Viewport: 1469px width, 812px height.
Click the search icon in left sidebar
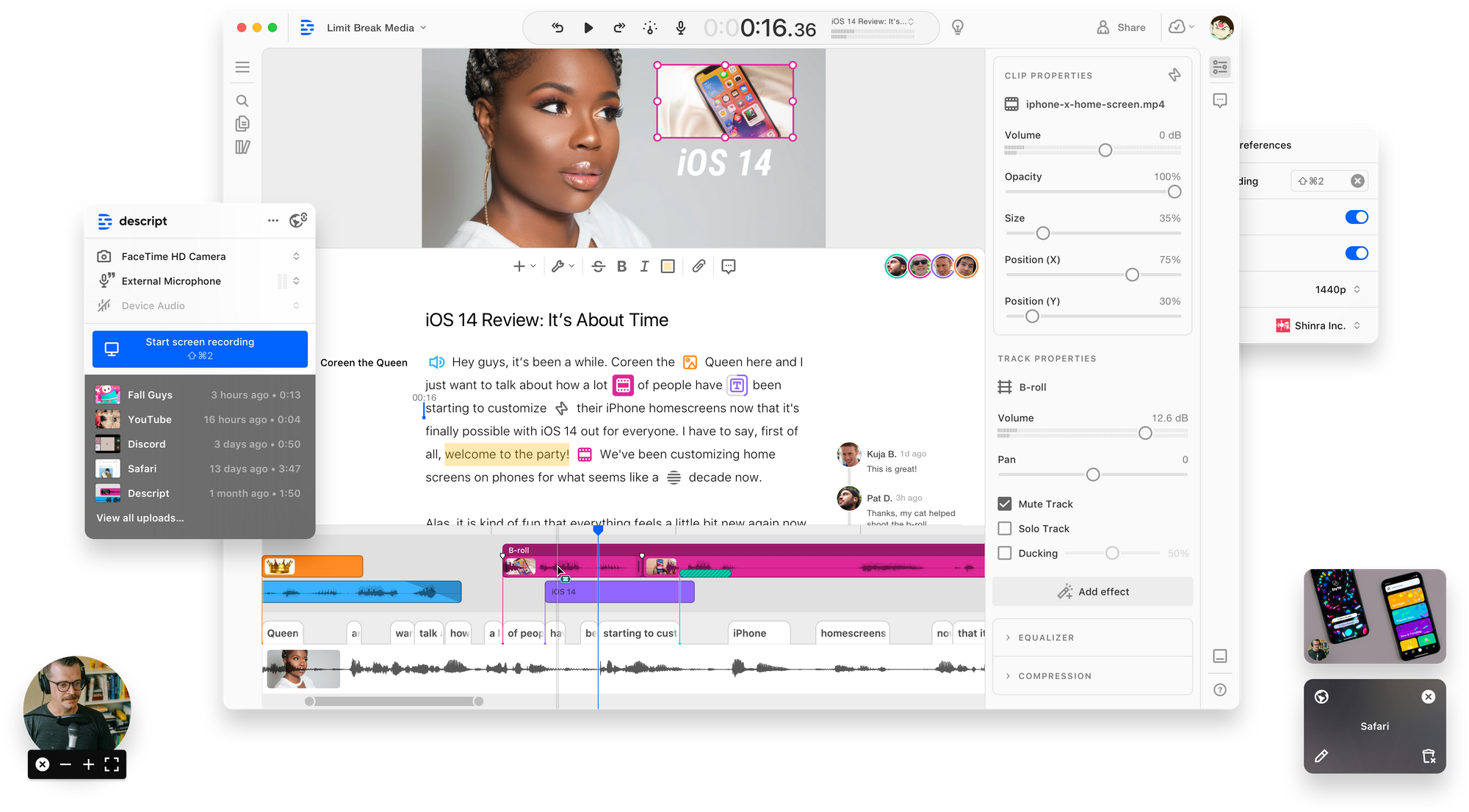(x=242, y=101)
